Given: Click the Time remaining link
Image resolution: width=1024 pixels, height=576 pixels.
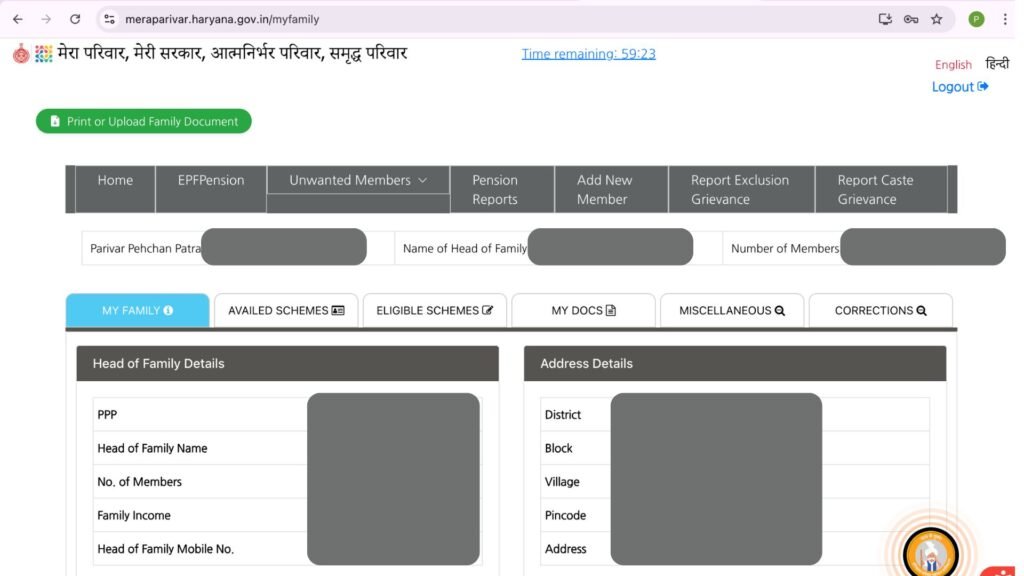Looking at the screenshot, I should pos(588,53).
